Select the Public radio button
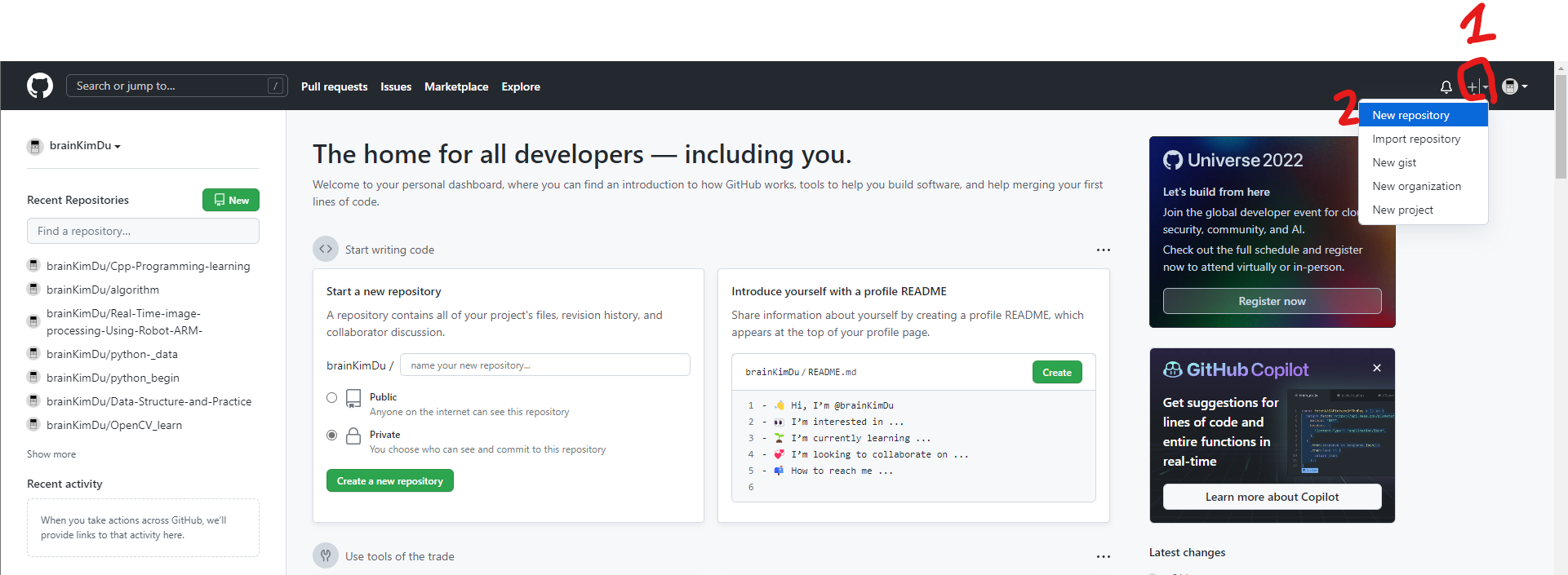This screenshot has height=575, width=1568. coord(331,398)
